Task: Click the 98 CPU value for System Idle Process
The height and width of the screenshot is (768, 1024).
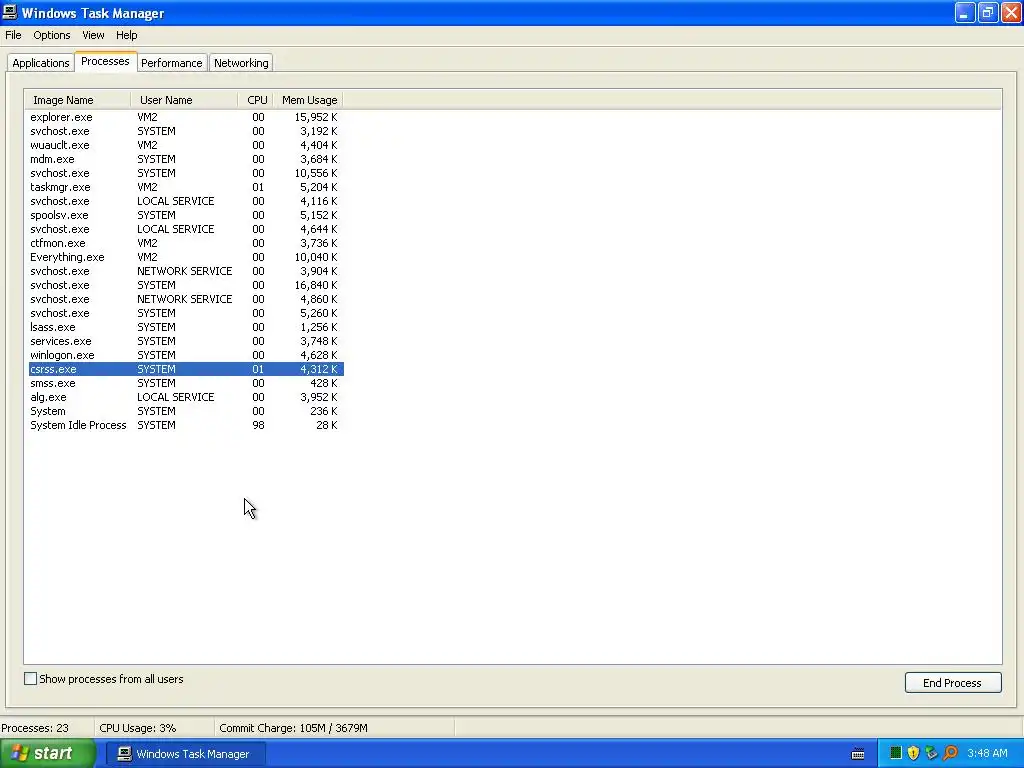Action: (259, 425)
